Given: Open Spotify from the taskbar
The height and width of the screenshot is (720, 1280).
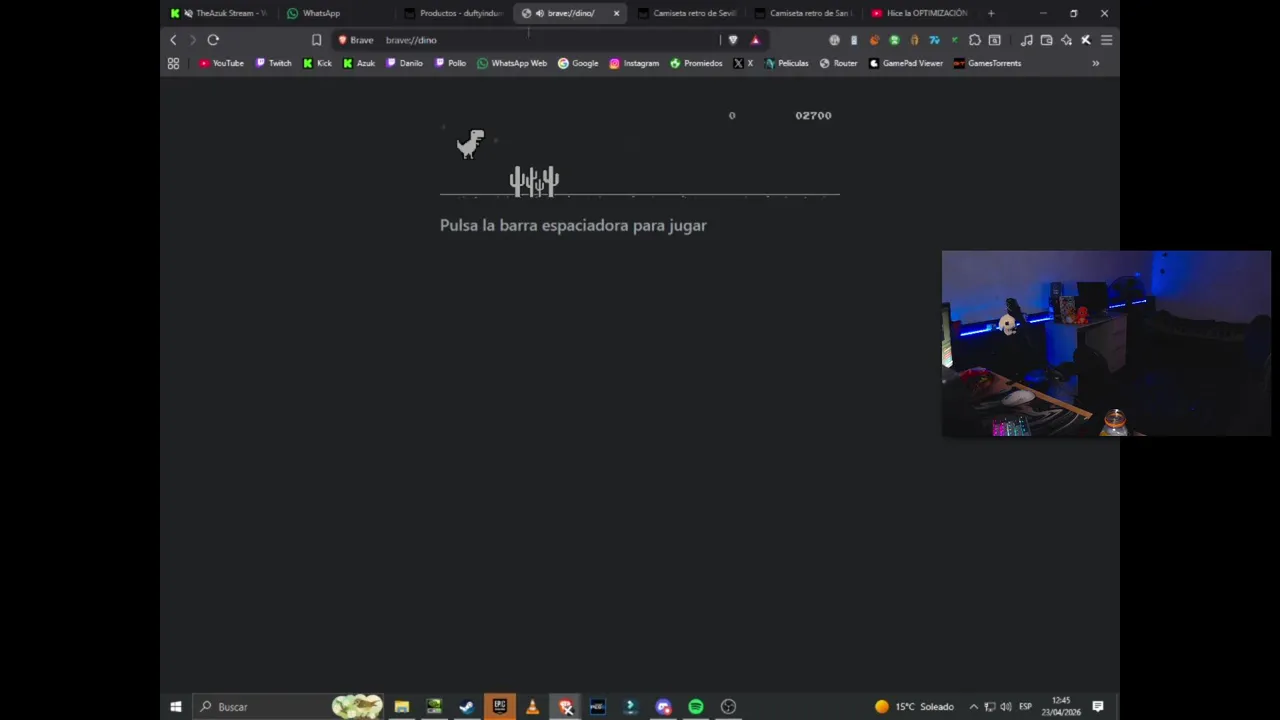Looking at the screenshot, I should [696, 707].
